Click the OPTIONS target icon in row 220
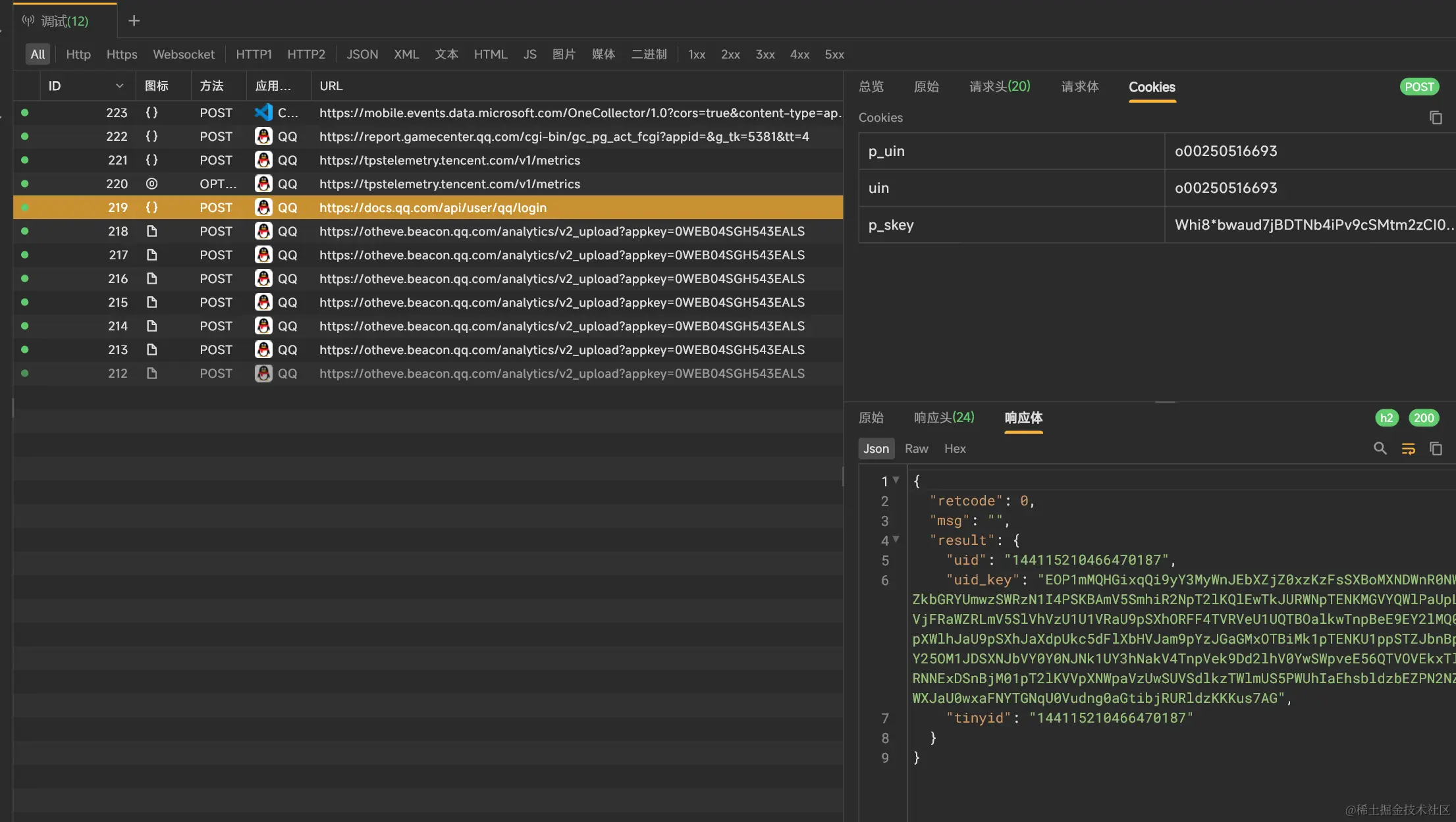Viewport: 1456px width, 822px height. tap(151, 184)
